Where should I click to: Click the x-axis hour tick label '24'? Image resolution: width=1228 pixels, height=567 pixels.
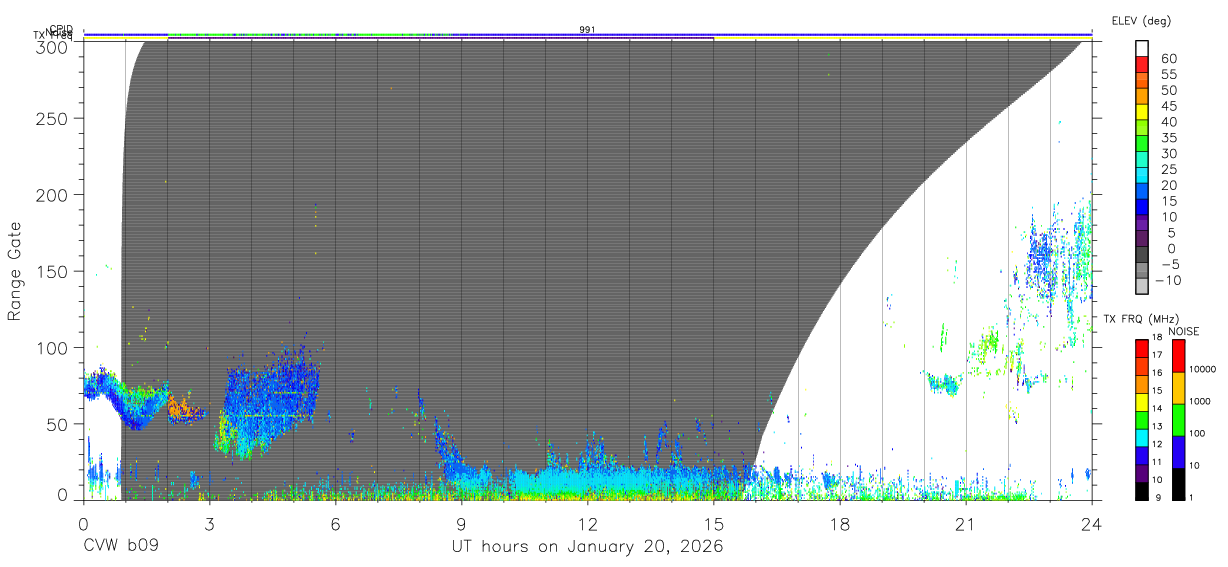(1092, 523)
